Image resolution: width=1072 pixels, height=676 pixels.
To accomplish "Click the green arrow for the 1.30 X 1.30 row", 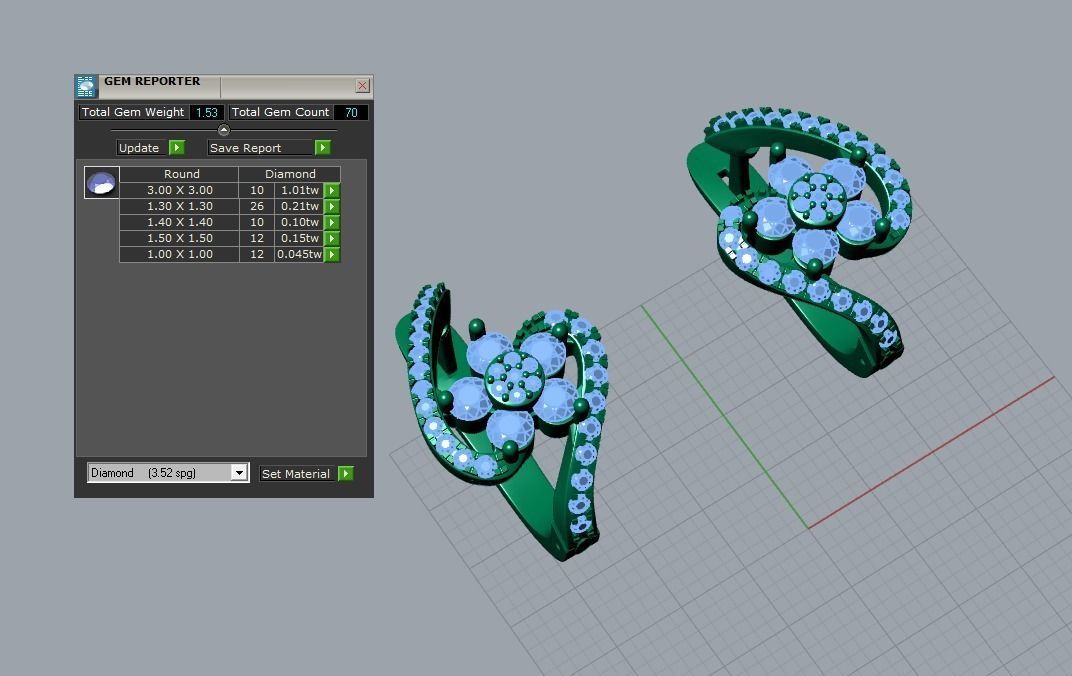I will 332,206.
